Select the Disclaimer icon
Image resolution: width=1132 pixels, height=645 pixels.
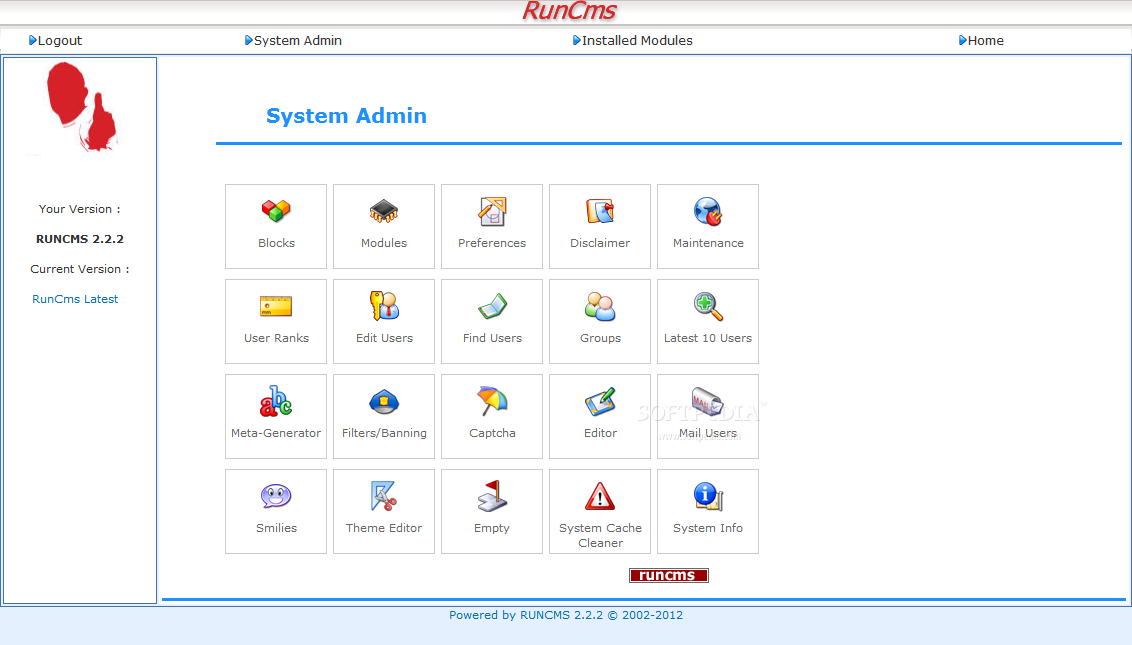click(x=600, y=212)
